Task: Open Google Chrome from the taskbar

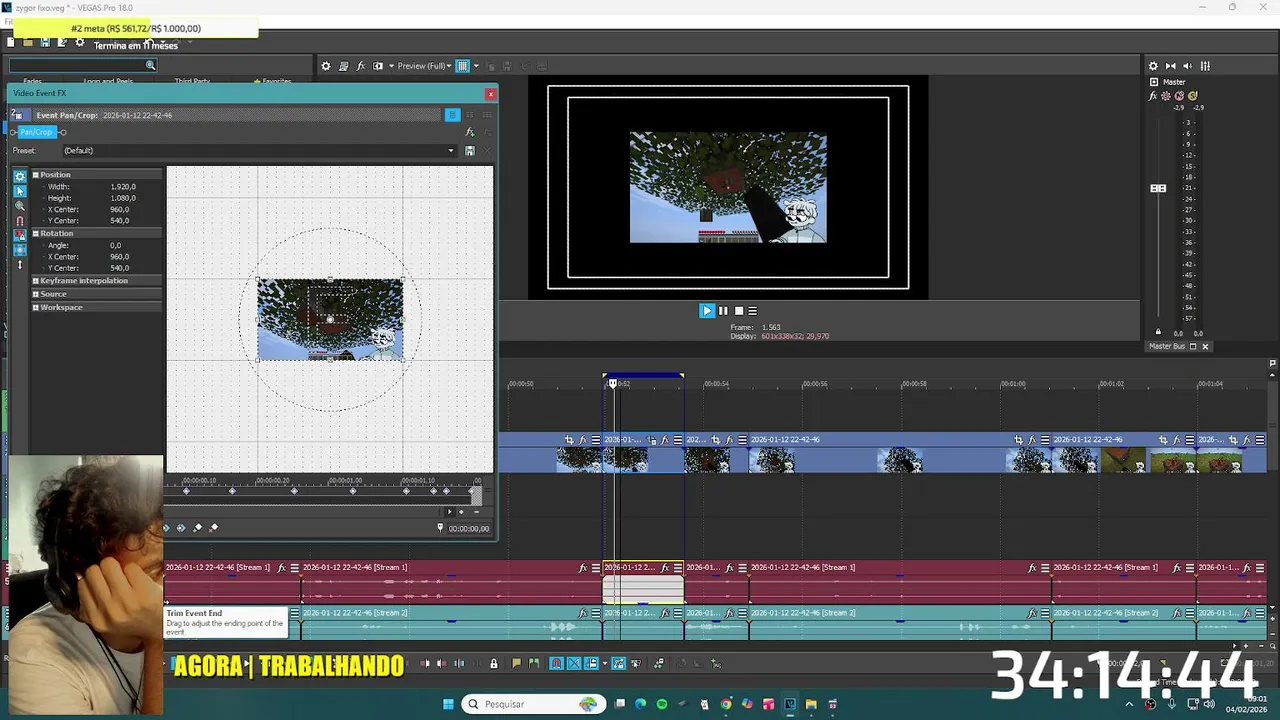Action: [x=726, y=704]
